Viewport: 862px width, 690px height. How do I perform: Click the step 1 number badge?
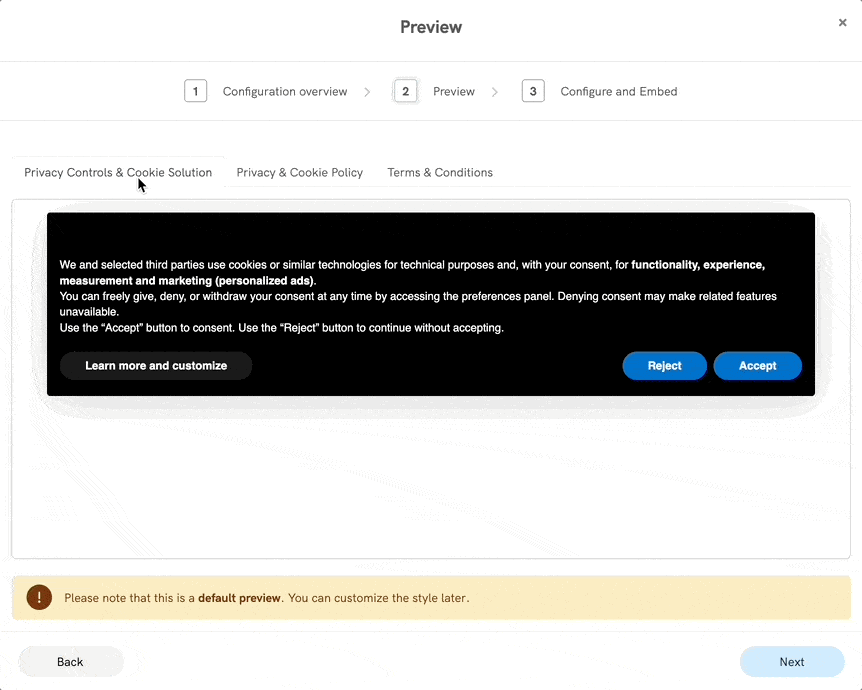point(196,90)
